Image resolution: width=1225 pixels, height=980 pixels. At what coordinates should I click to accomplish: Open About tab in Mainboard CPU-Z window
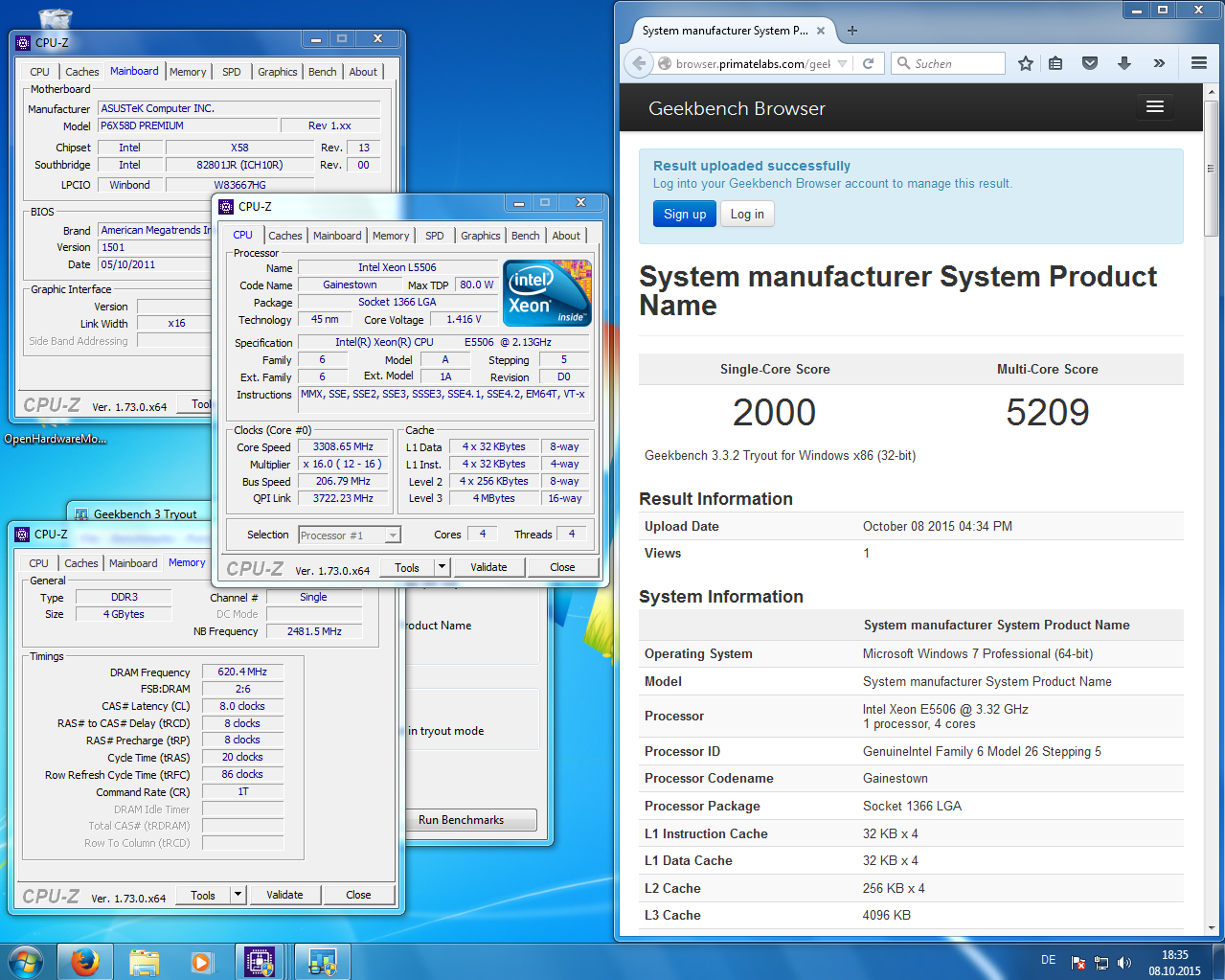pos(363,72)
